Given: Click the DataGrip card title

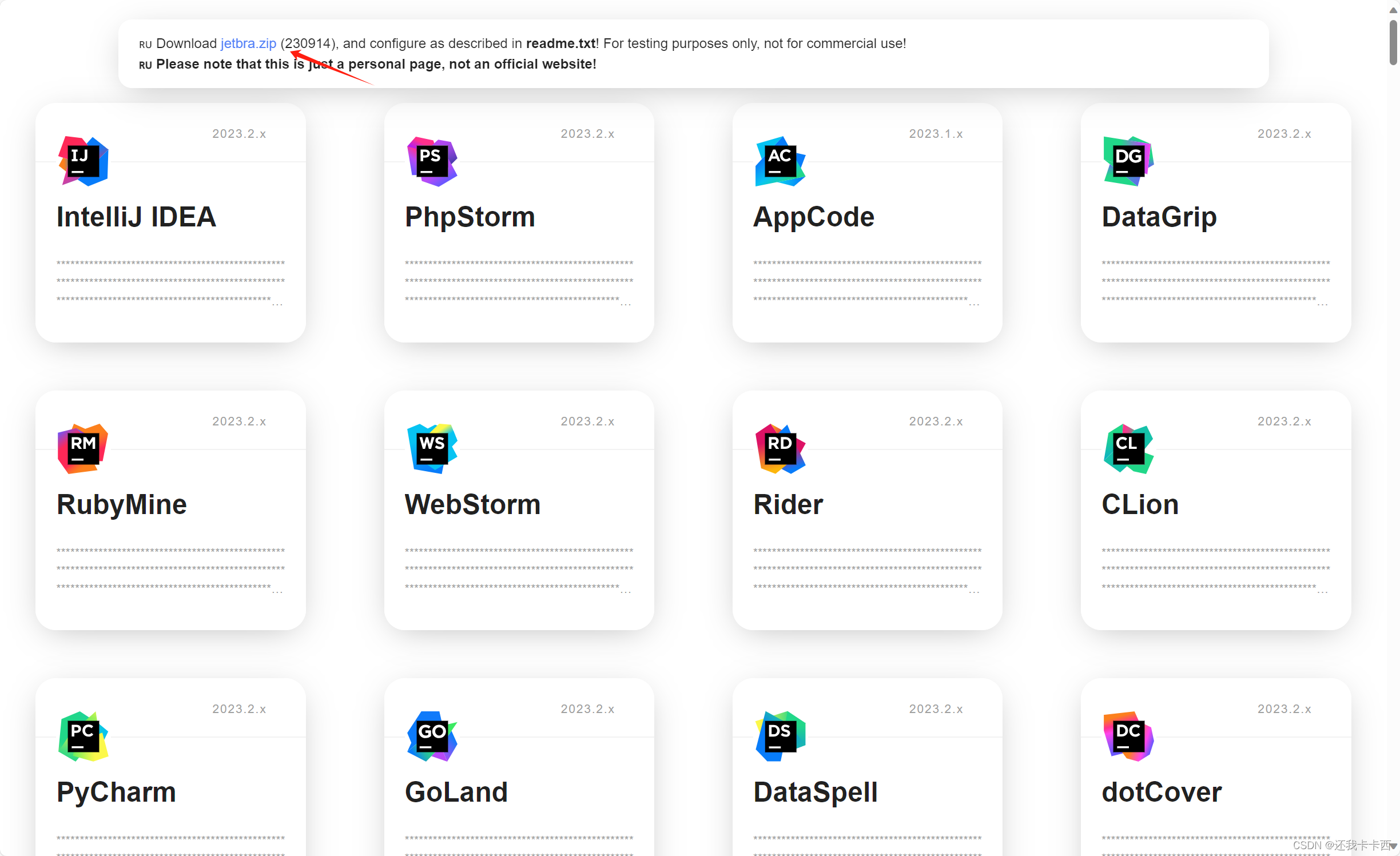Looking at the screenshot, I should [x=1159, y=217].
